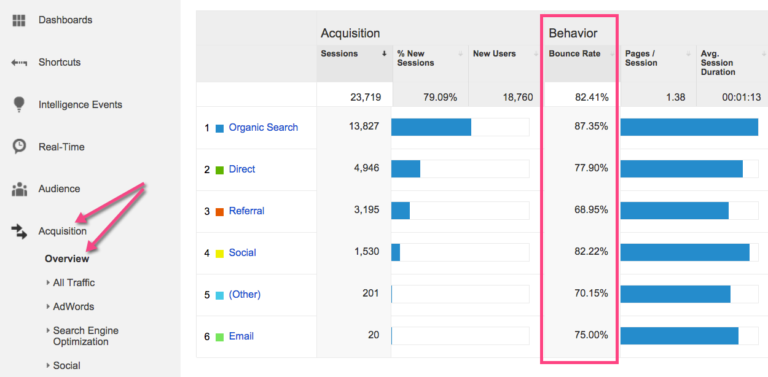Open the Email channel link
The height and width of the screenshot is (377, 768).
[x=241, y=336]
